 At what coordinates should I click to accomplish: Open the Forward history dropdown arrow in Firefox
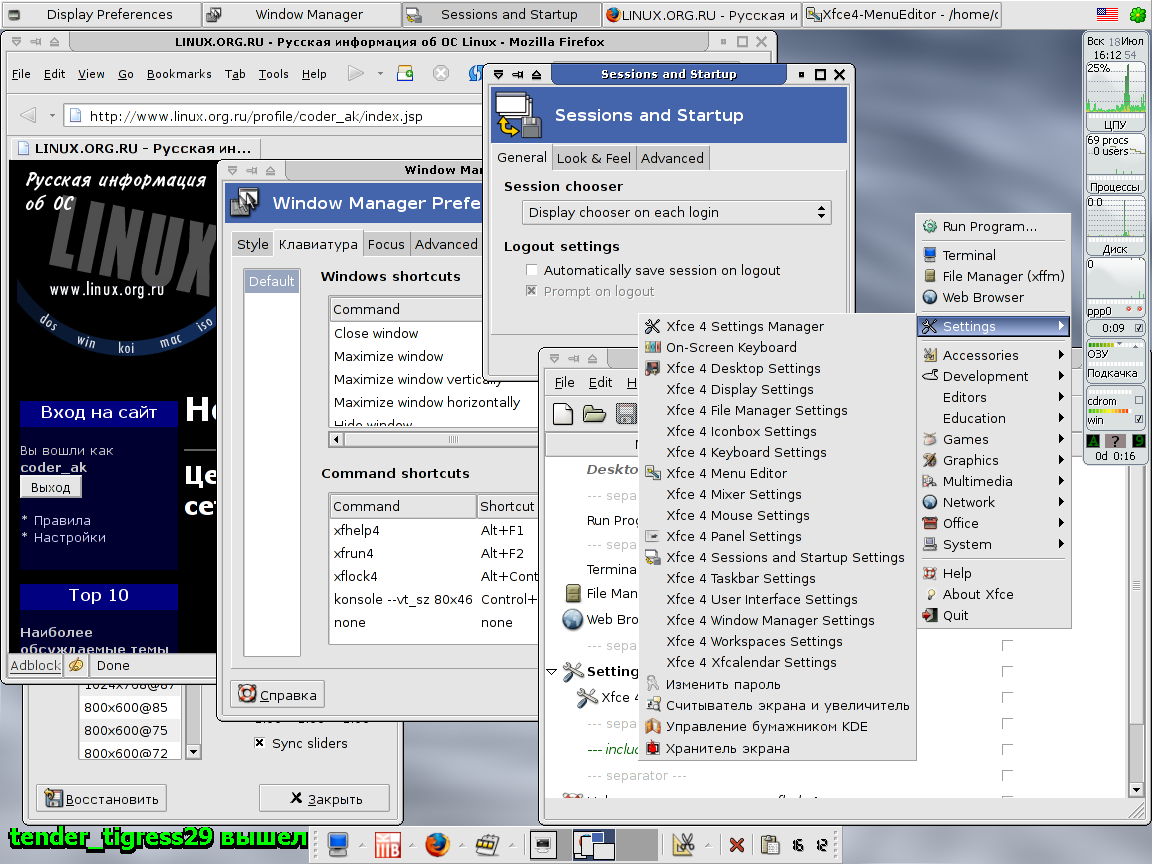(381, 73)
